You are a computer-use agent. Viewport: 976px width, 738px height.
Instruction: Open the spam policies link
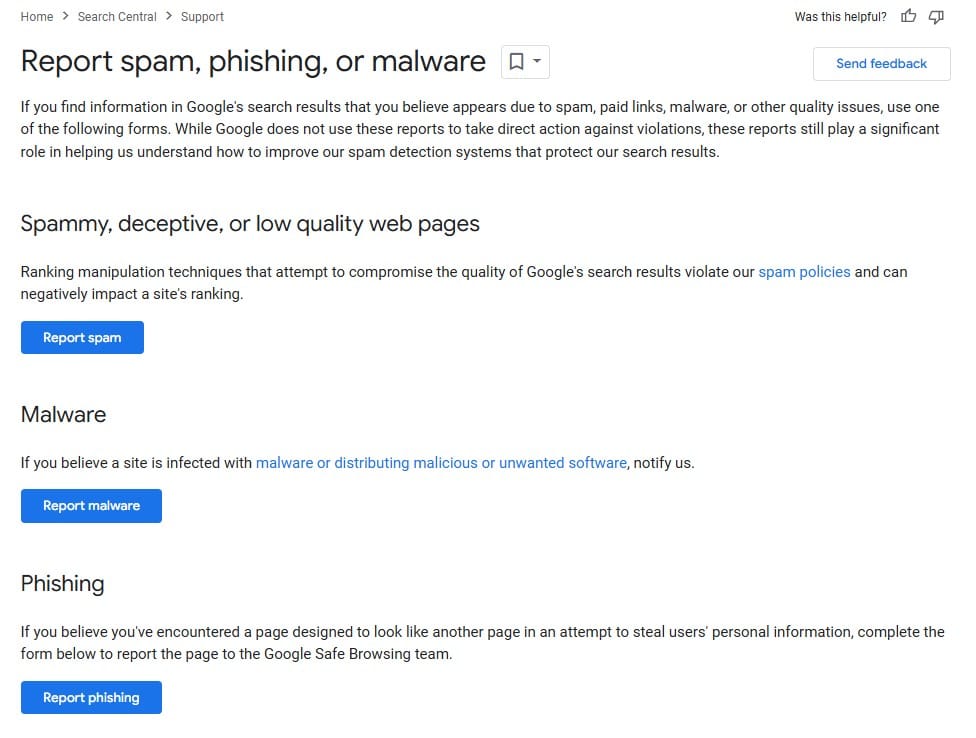[x=804, y=272]
